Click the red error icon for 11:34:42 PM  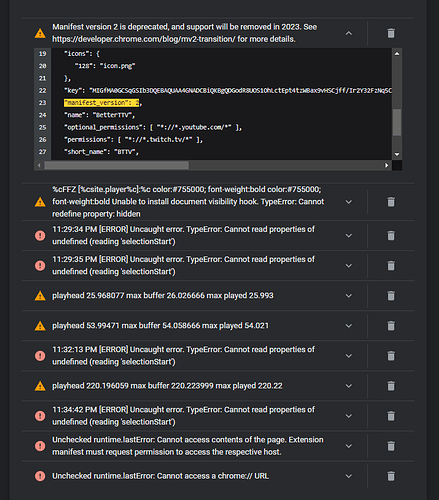40,416
